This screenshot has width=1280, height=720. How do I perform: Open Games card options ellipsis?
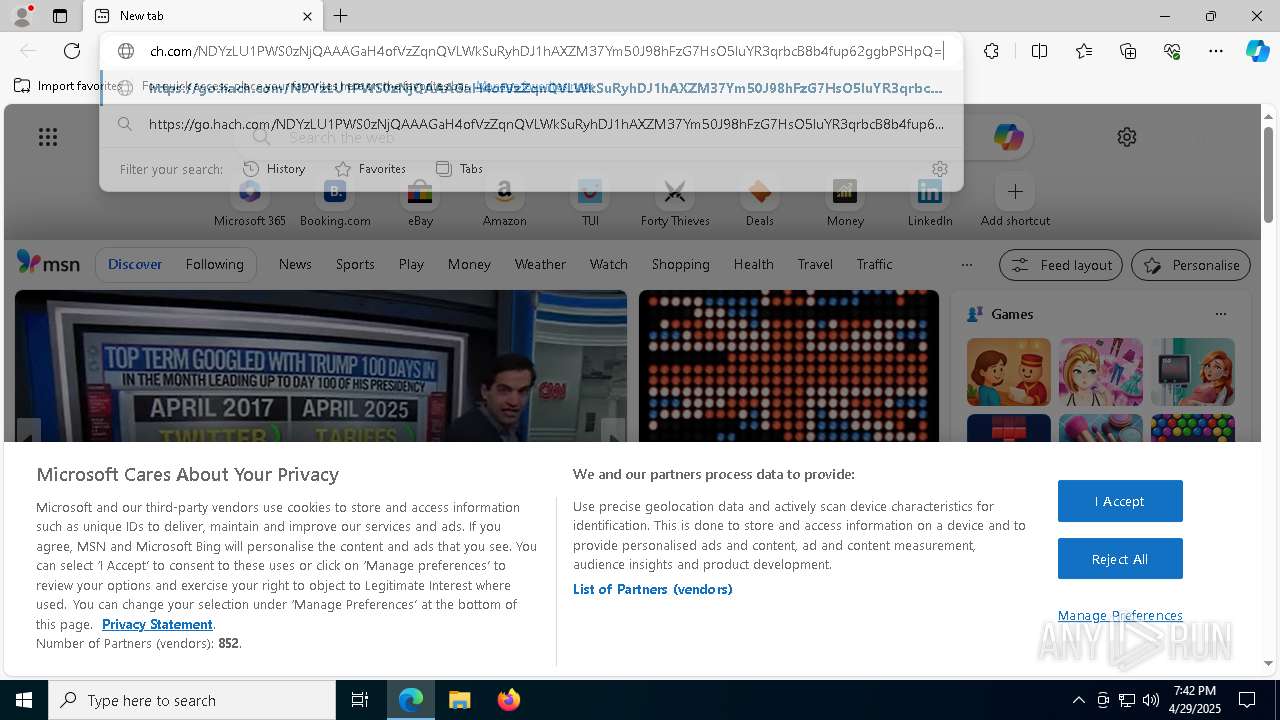click(1220, 314)
